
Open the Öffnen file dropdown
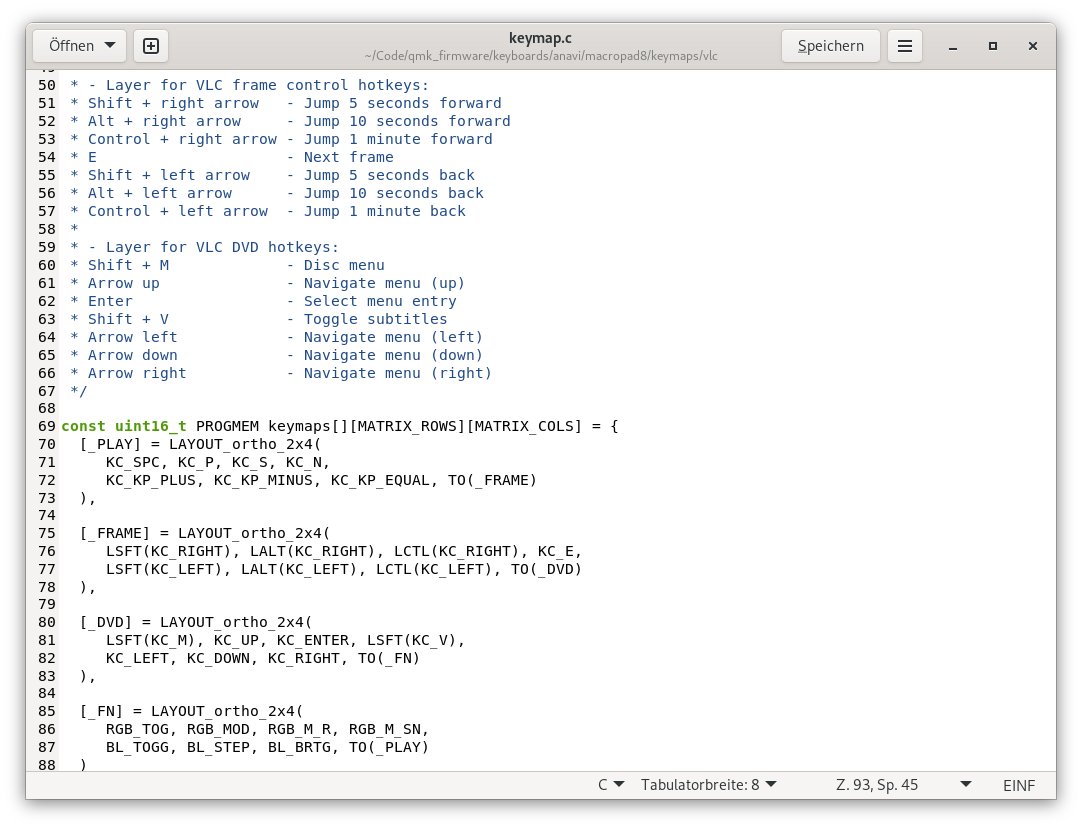[80, 46]
